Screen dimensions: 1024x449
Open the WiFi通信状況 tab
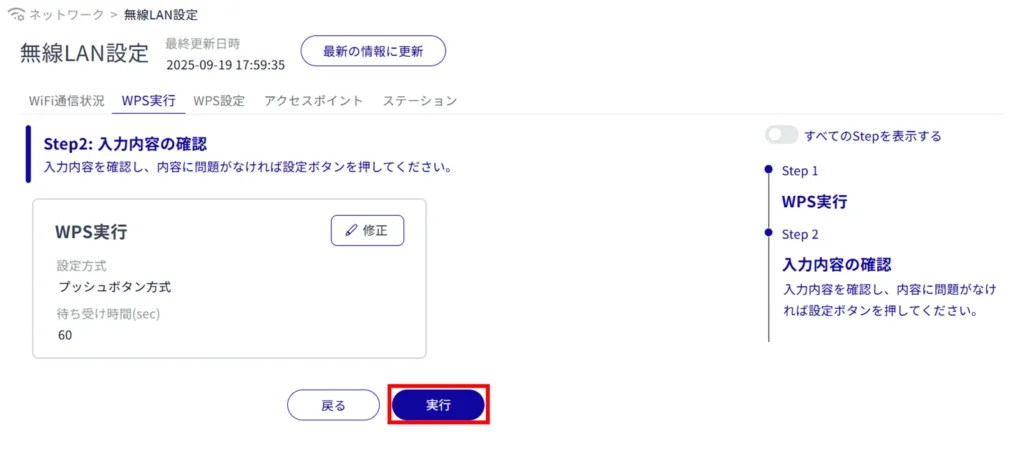(66, 101)
